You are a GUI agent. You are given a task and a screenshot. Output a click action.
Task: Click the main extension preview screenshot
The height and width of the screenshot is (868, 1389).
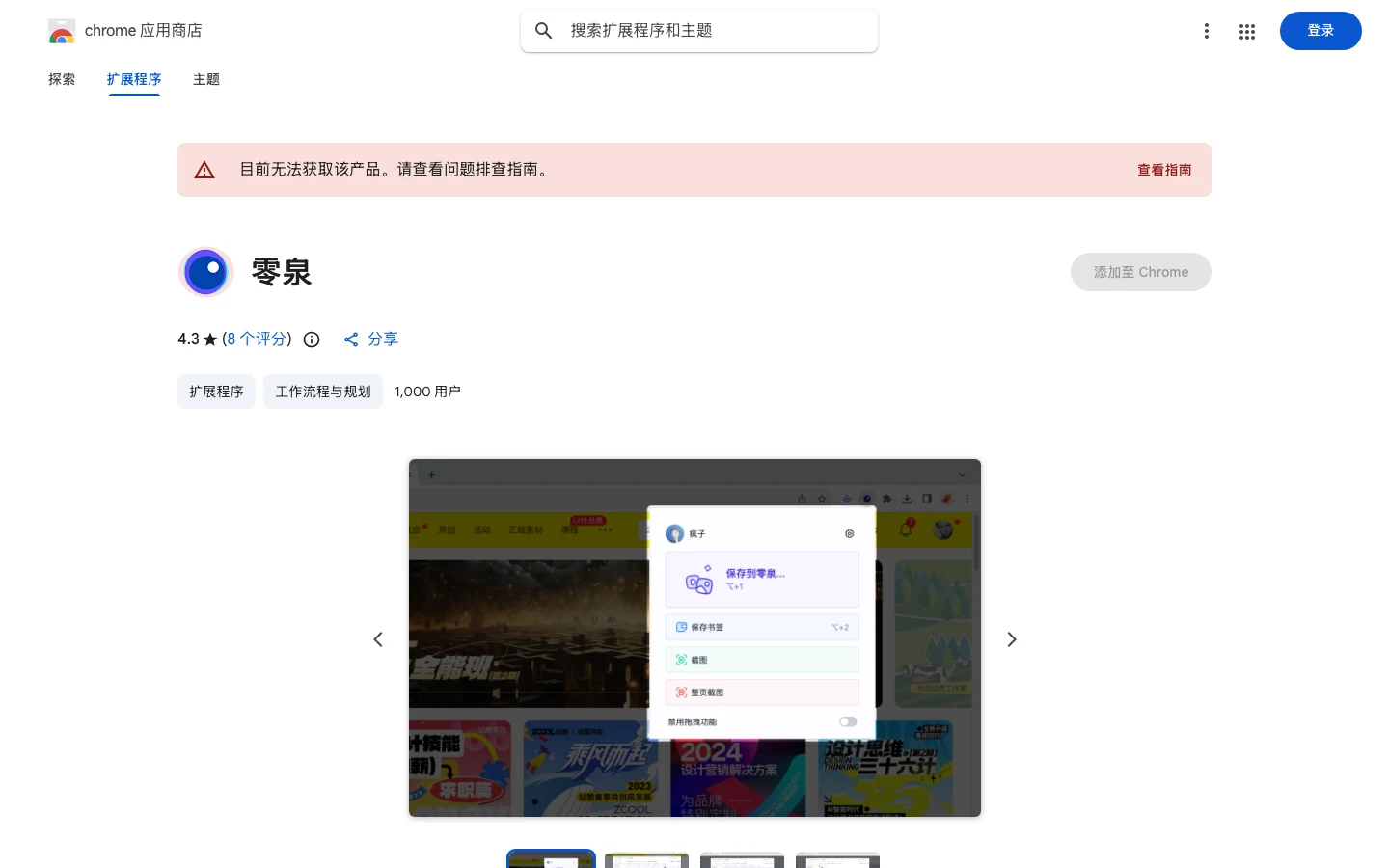click(x=694, y=637)
